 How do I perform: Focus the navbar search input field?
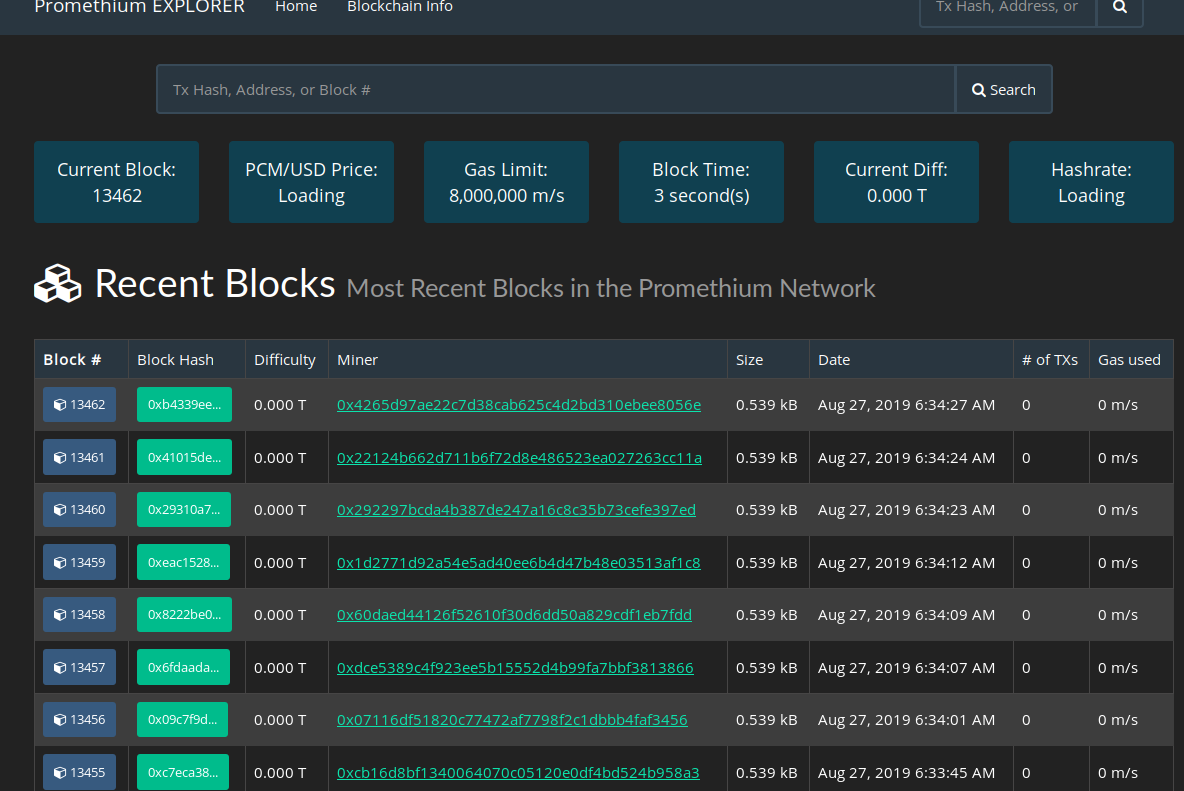[1007, 9]
